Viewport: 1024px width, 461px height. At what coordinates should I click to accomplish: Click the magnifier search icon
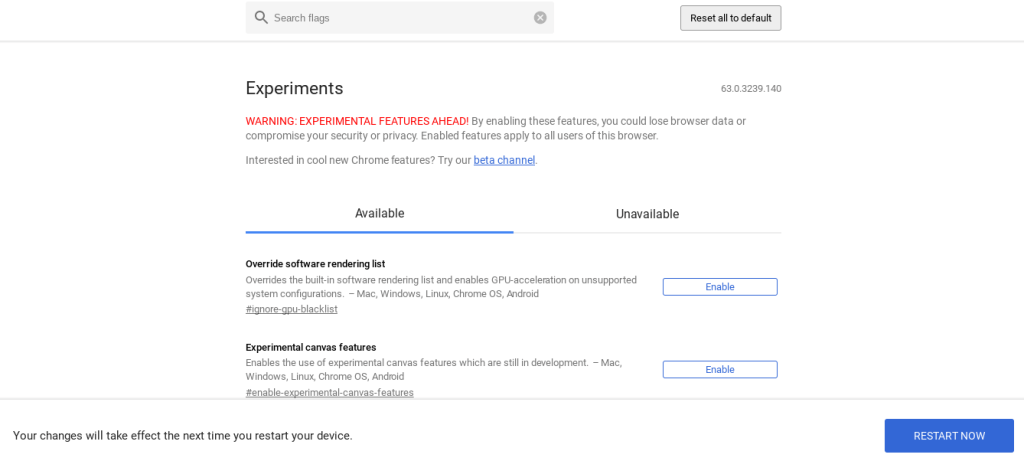(261, 17)
